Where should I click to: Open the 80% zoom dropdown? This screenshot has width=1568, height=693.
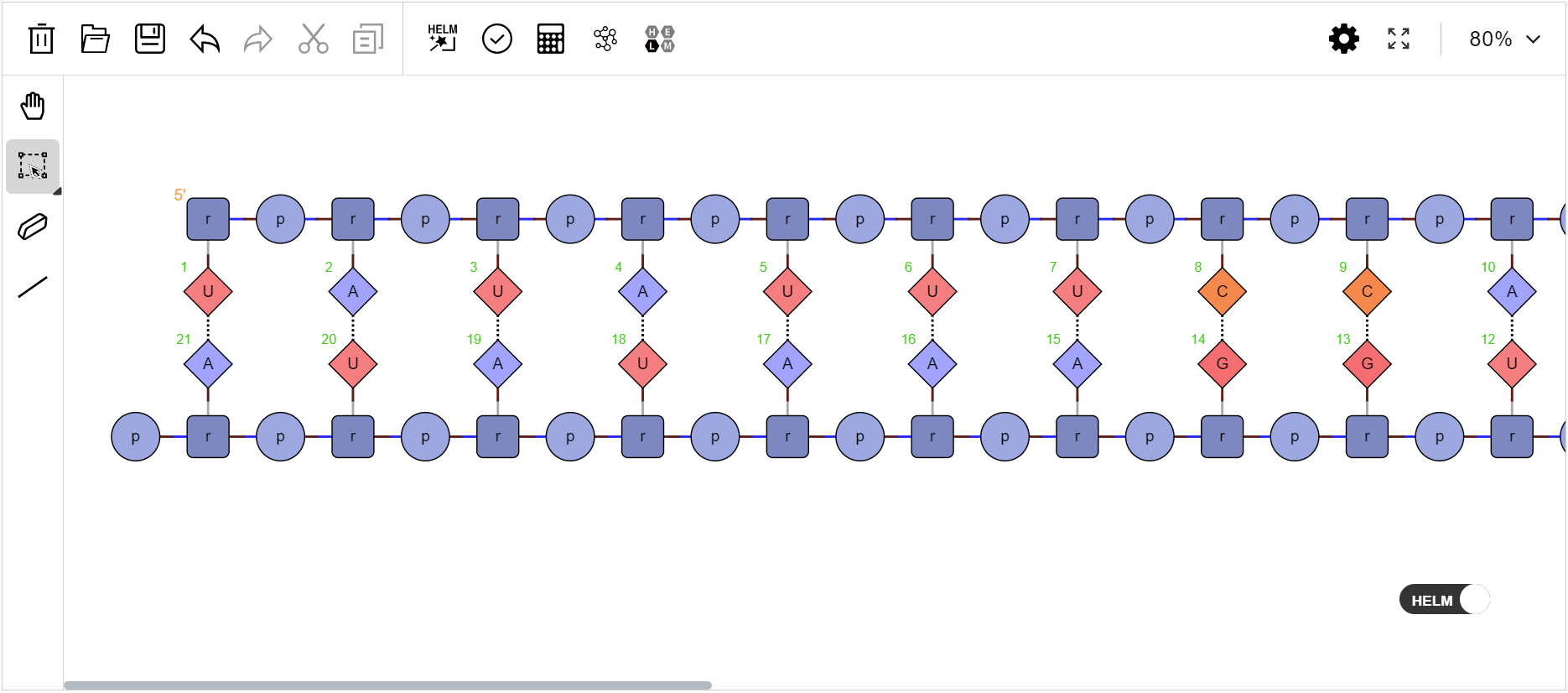tap(1505, 39)
